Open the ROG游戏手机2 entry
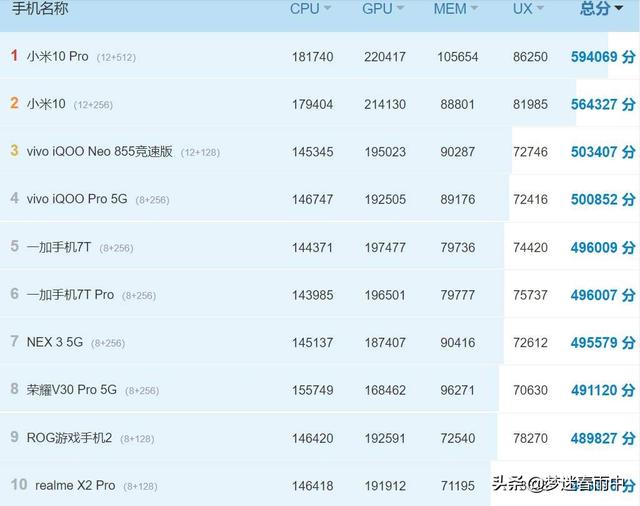 click(69, 438)
